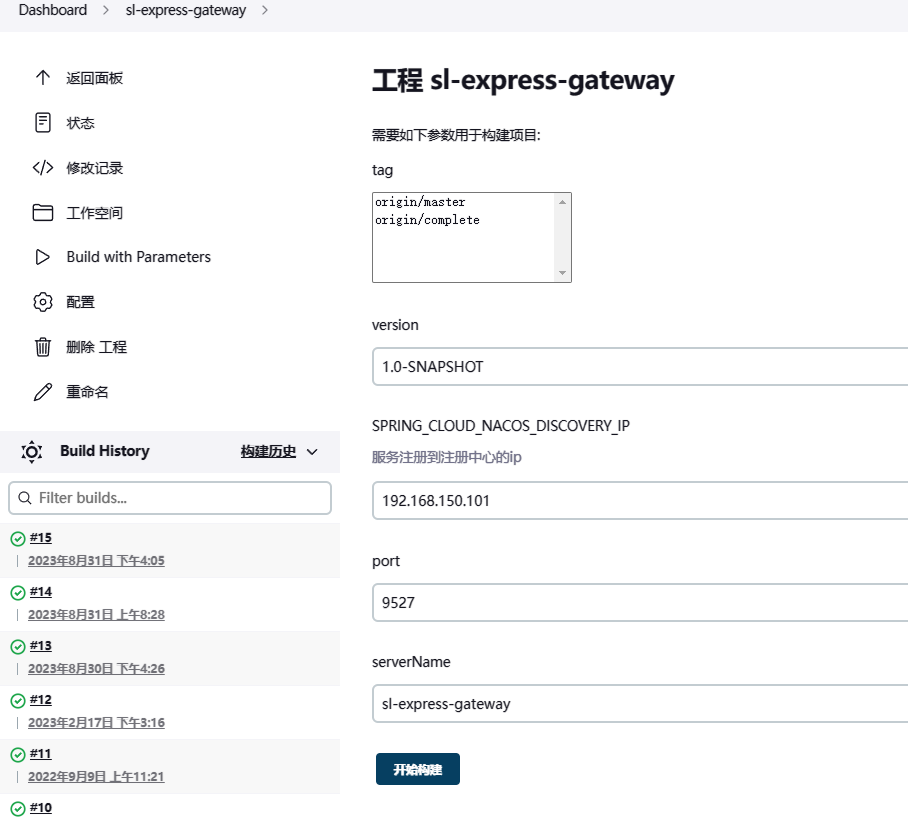
Task: Click the play icon for Build with Parameters
Action: click(x=43, y=257)
